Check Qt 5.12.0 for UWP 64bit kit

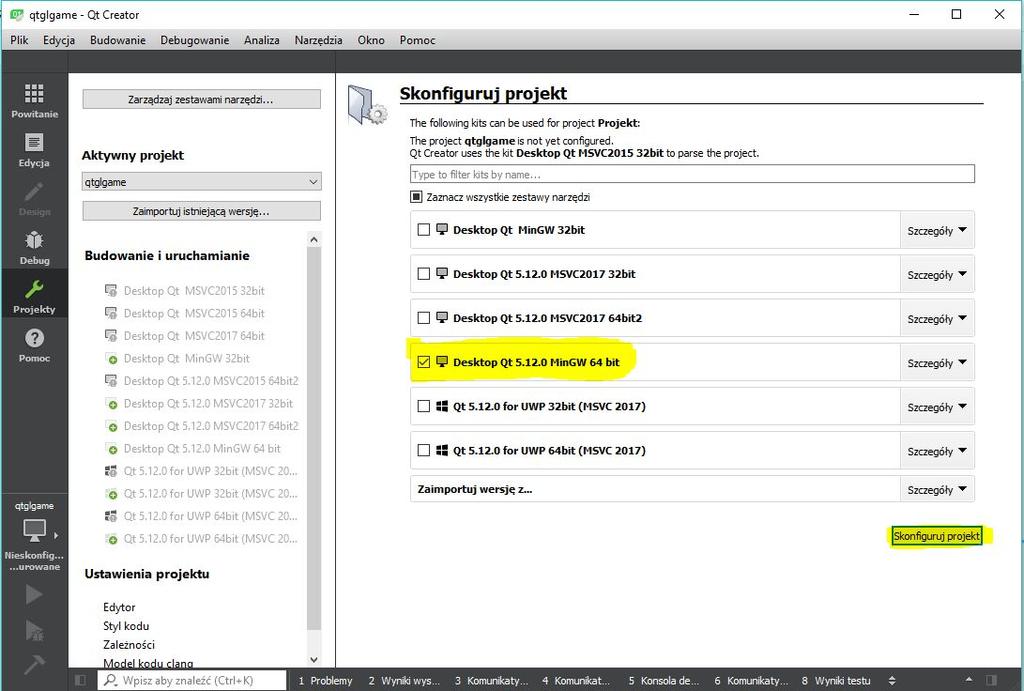(x=424, y=450)
